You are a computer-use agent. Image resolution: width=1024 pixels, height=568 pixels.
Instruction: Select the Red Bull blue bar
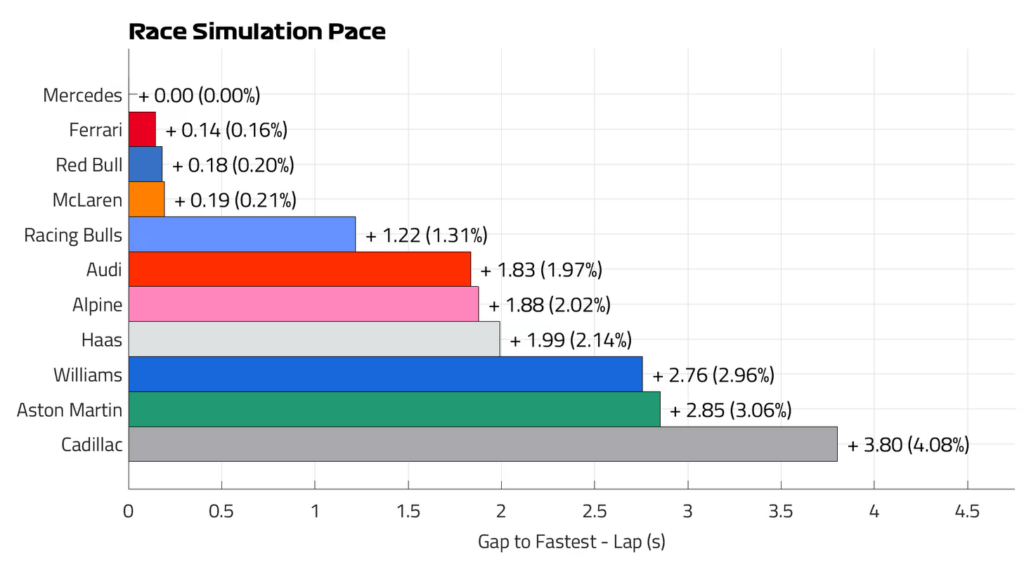point(145,165)
